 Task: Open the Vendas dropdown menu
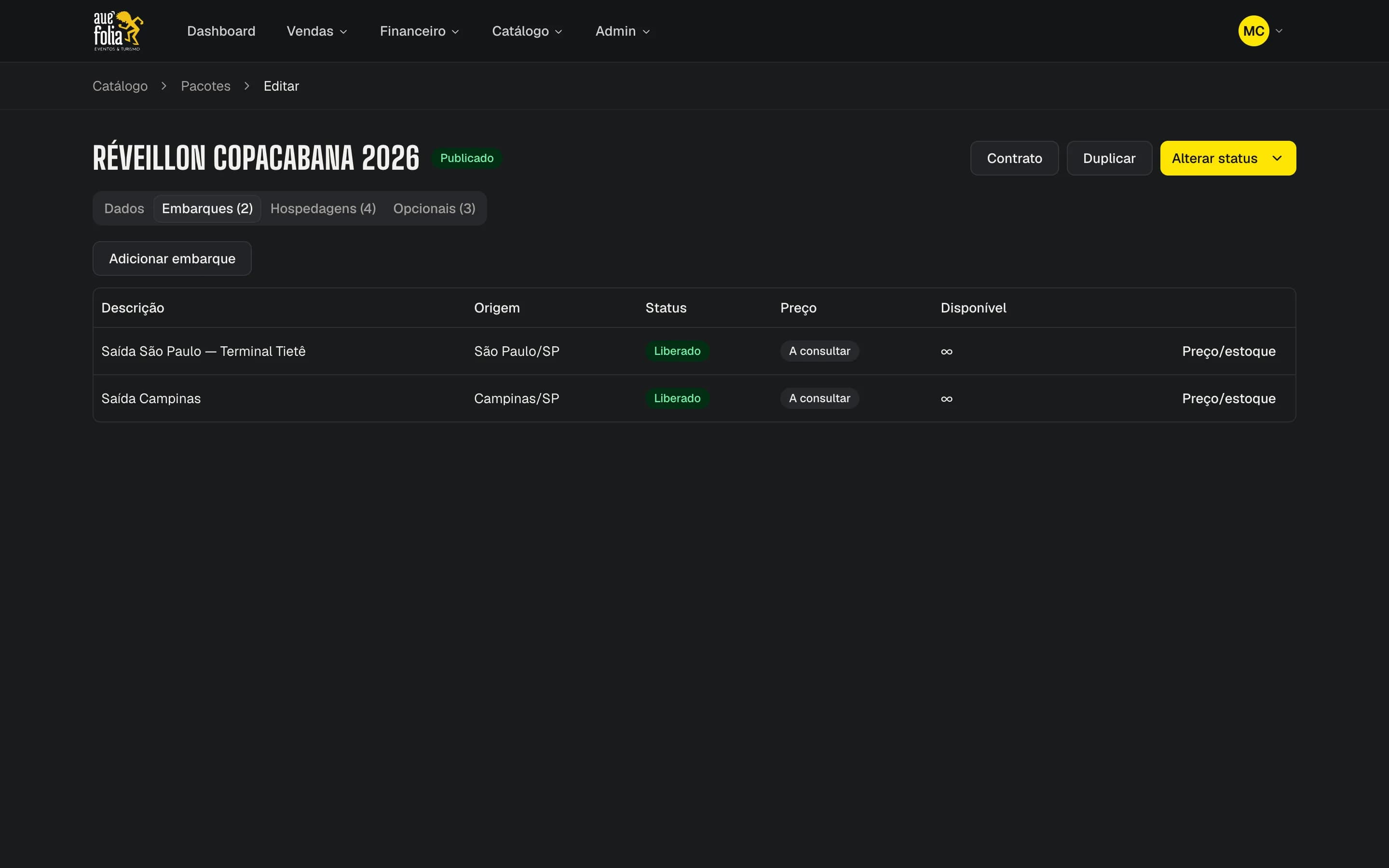tap(317, 31)
